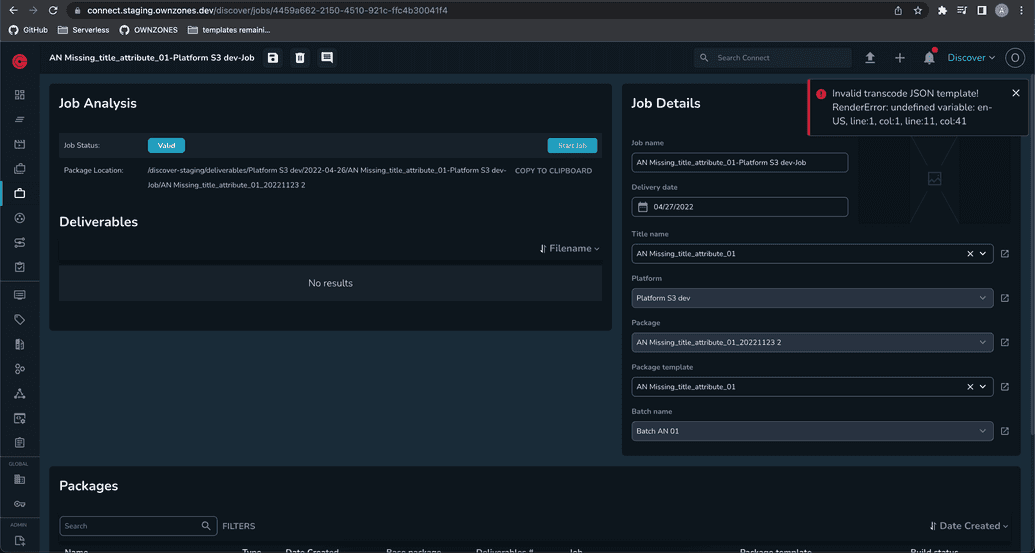
Task: Open Platform external link icon
Action: pyautogui.click(x=1005, y=298)
